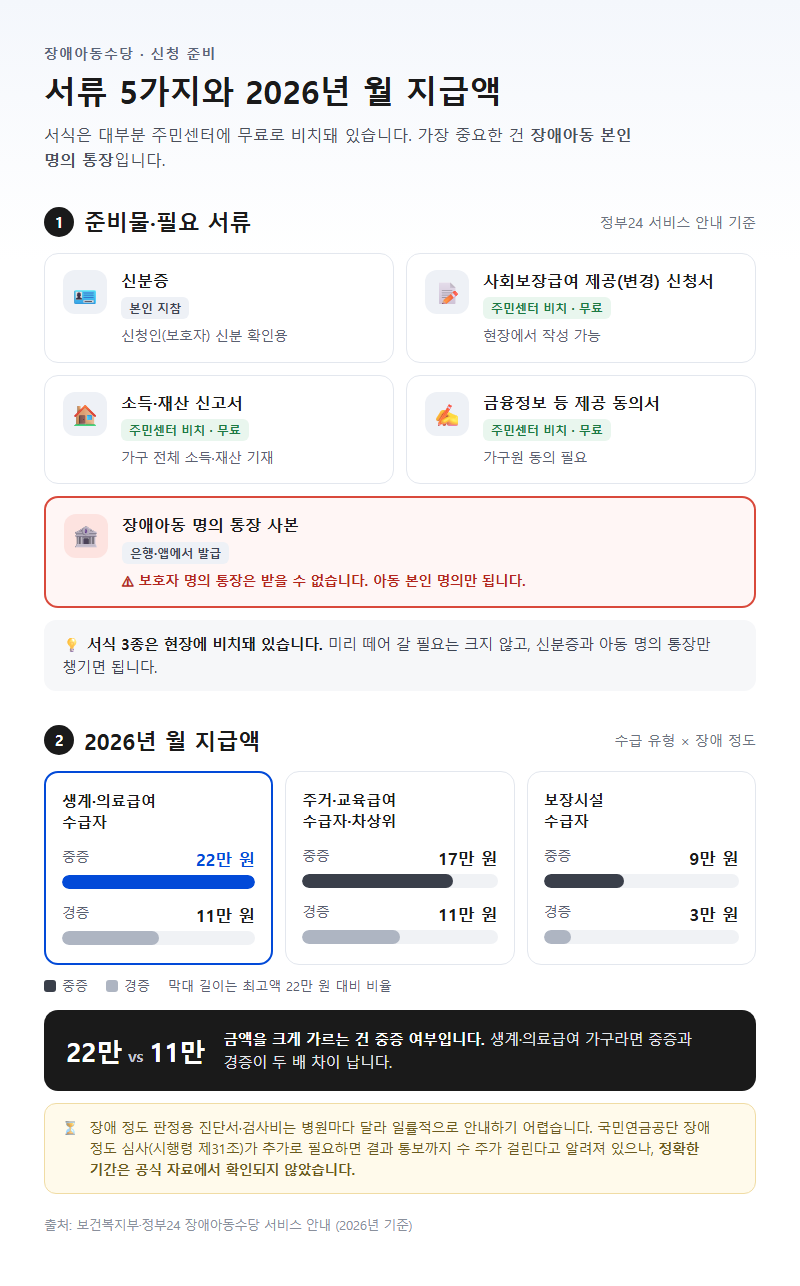Click the warning triangle in the 보호자 명의 notice
The image size is (800, 1286).
click(128, 581)
